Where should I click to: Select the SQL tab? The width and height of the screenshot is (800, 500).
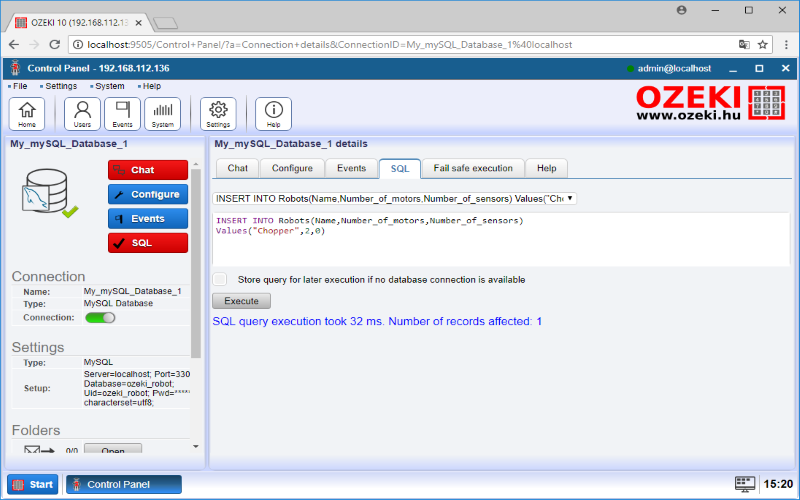(x=400, y=169)
